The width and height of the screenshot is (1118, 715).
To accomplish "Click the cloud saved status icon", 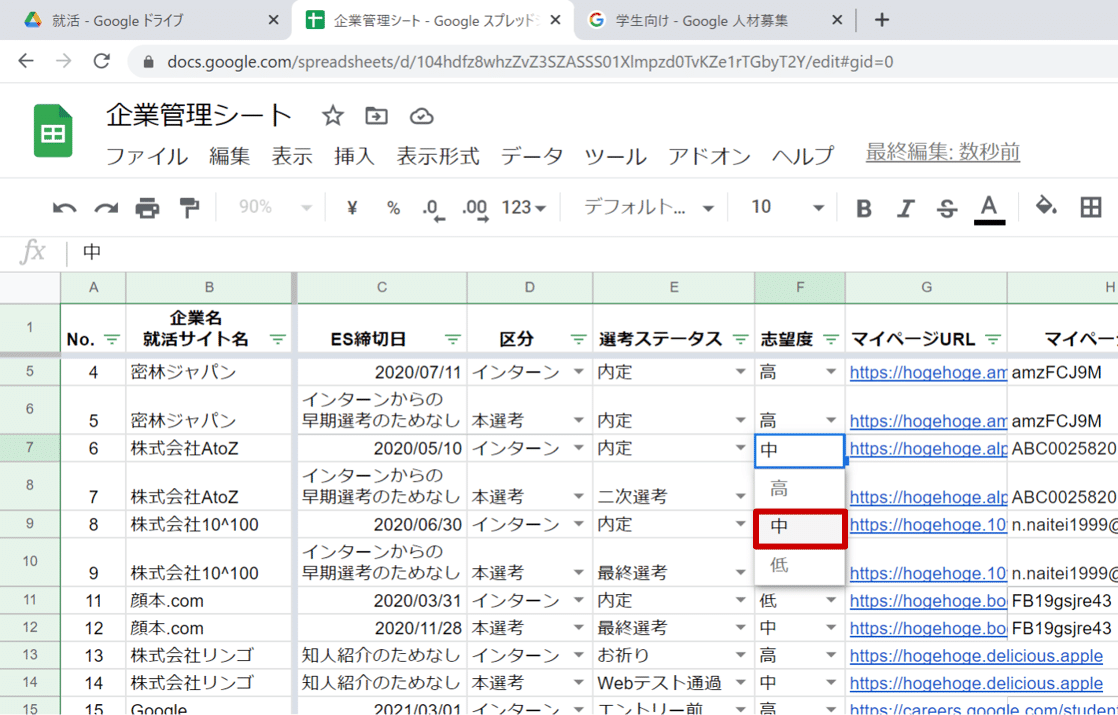I will (421, 115).
